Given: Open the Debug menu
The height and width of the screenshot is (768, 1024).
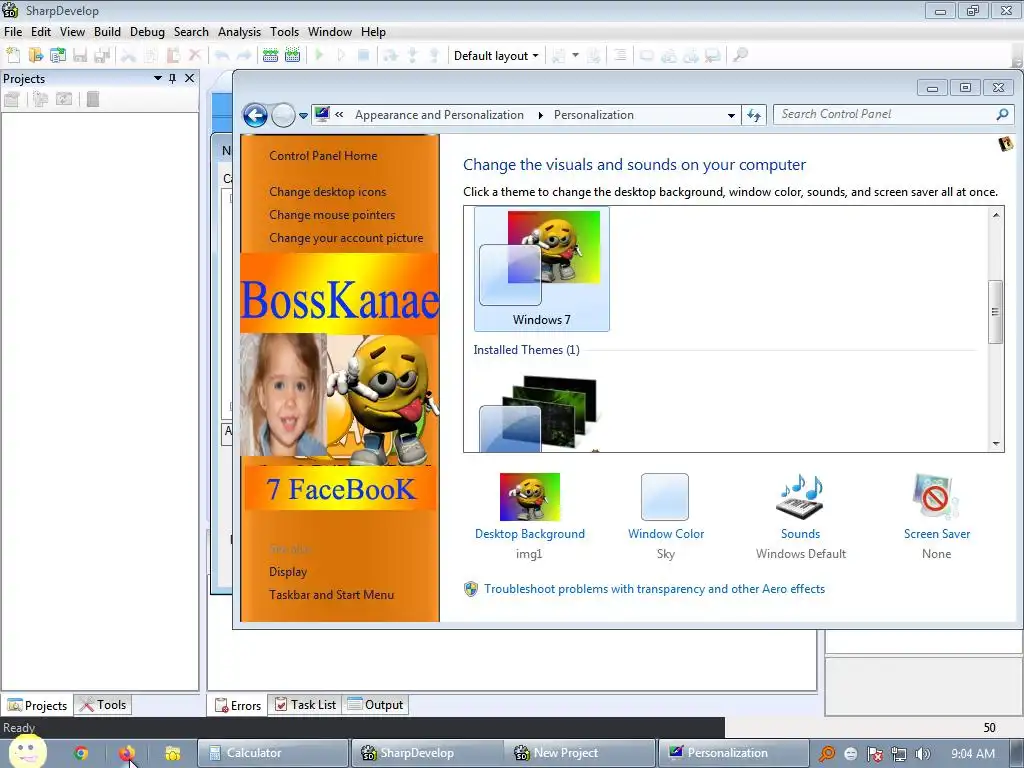Looking at the screenshot, I should point(147,31).
